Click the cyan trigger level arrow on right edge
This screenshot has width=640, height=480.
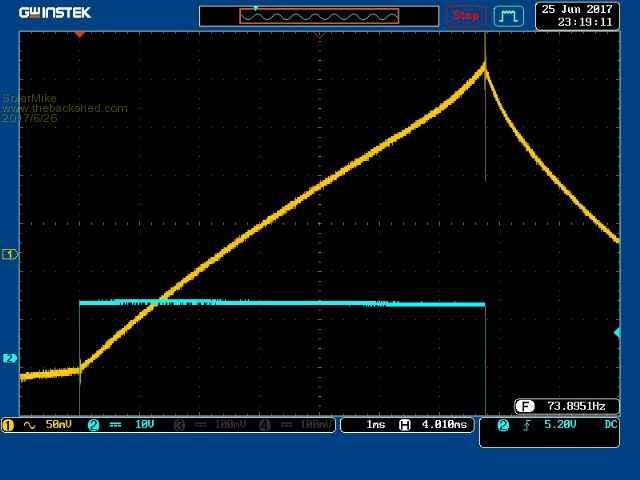tap(616, 332)
